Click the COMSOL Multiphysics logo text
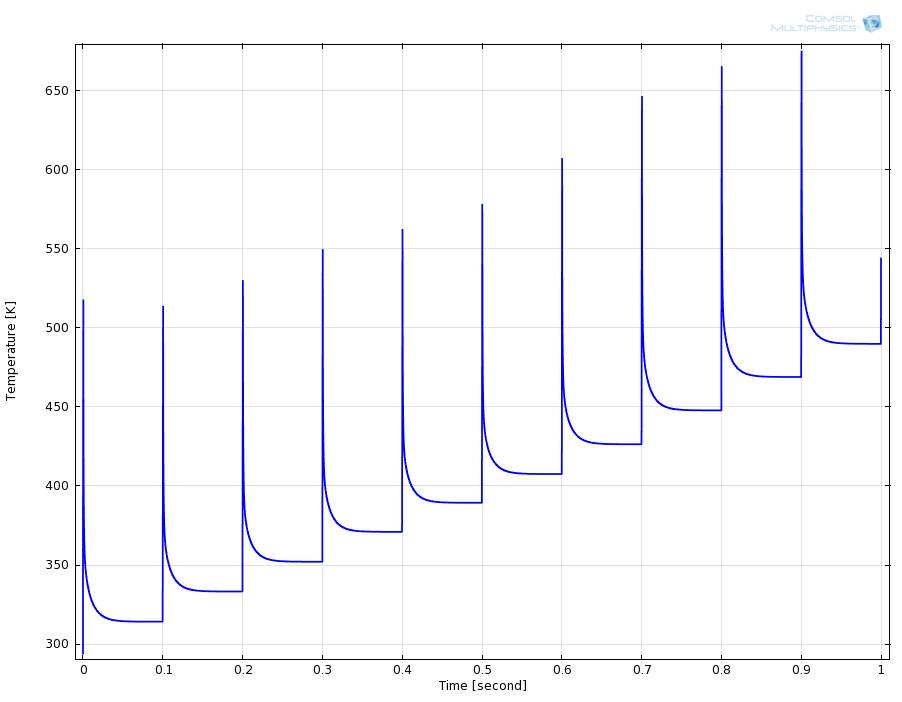Image resolution: width=902 pixels, height=702 pixels. (813, 23)
